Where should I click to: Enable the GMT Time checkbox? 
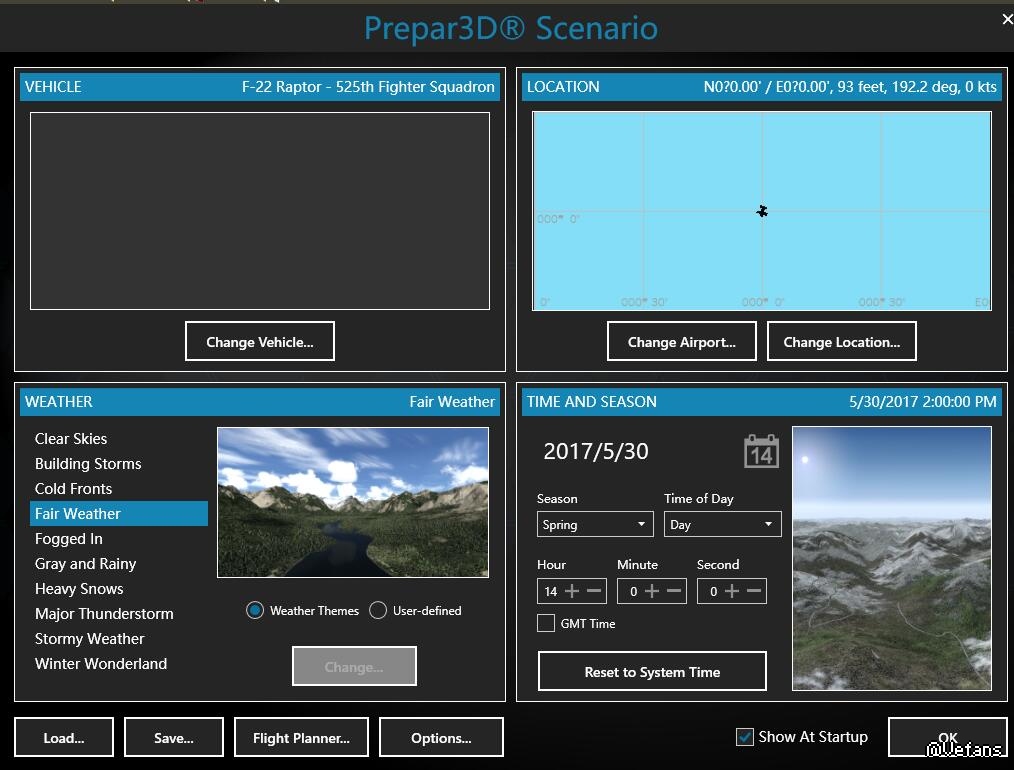[x=546, y=623]
